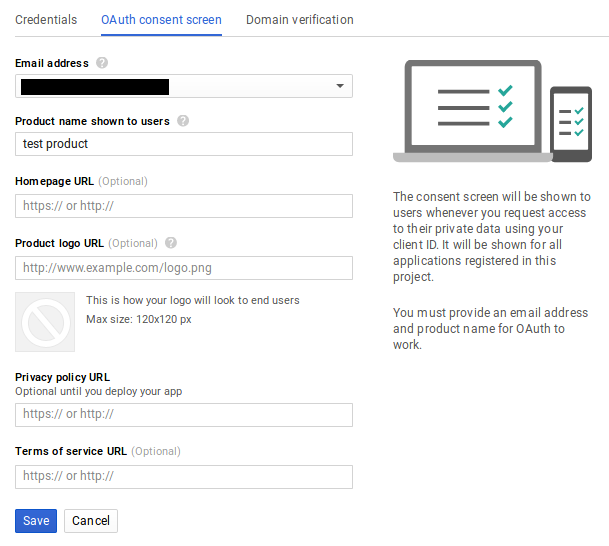This screenshot has width=609, height=546.
Task: Focus the Product logo URL input
Action: pos(184,268)
